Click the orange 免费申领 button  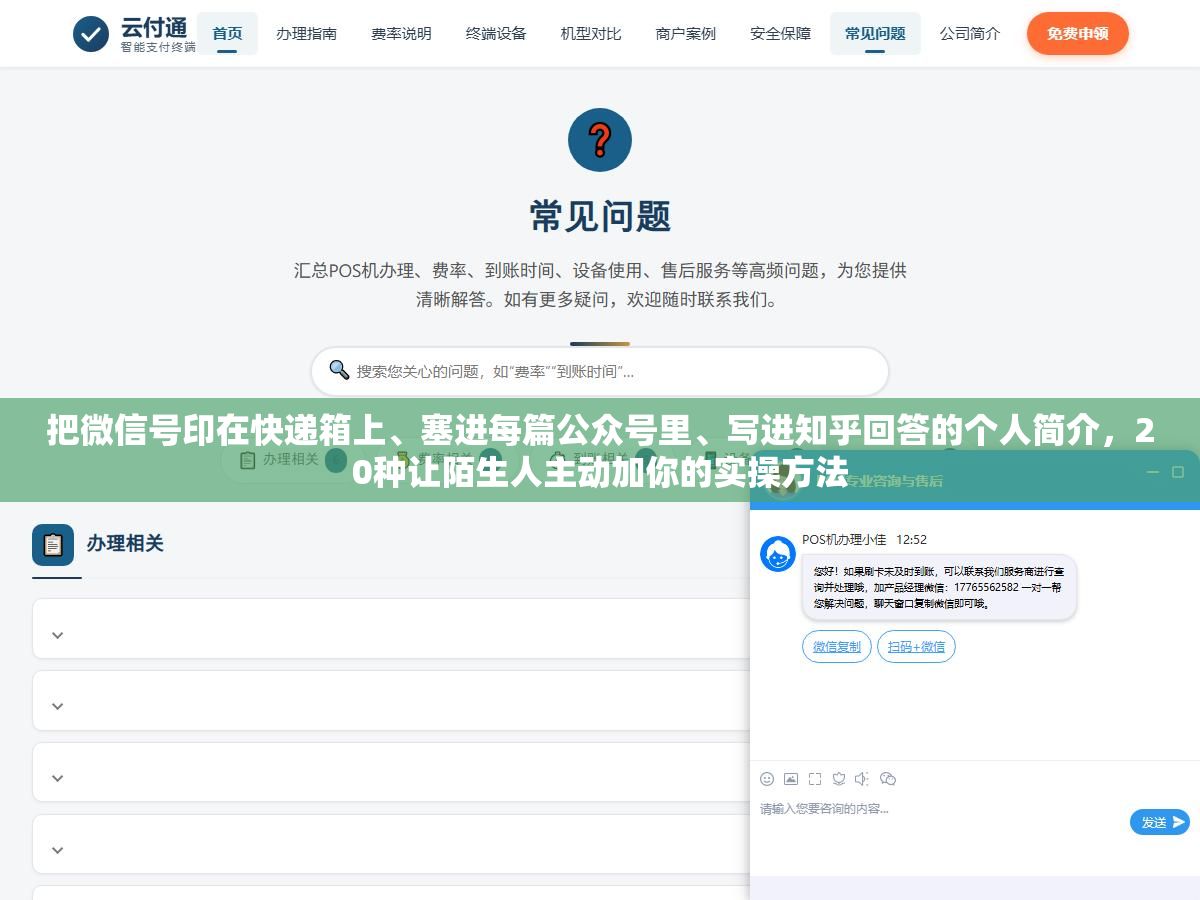(x=1077, y=34)
